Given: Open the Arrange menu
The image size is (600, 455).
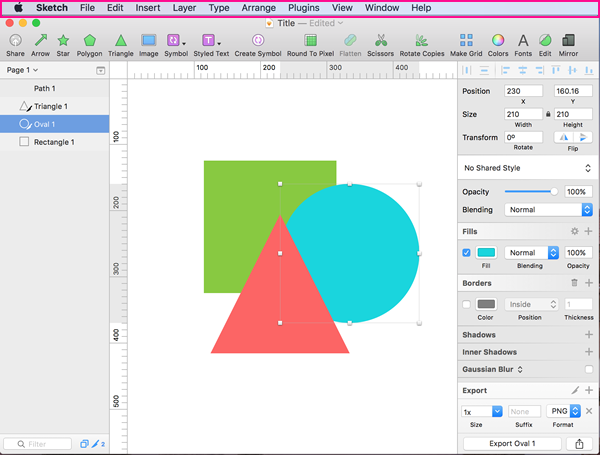Looking at the screenshot, I should pyautogui.click(x=259, y=8).
